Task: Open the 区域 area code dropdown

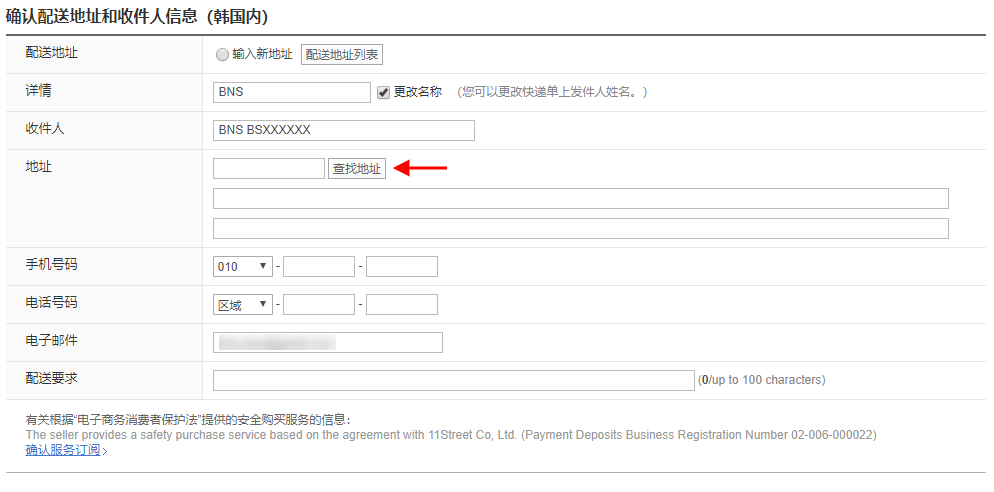Action: click(x=243, y=305)
